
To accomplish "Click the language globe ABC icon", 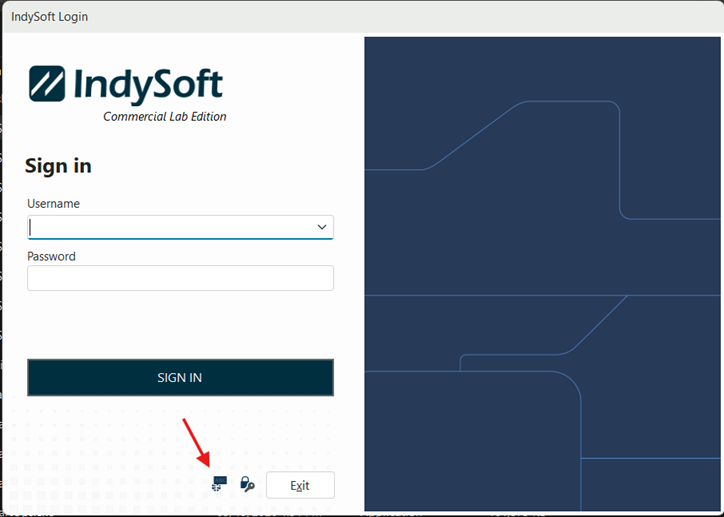I will point(219,484).
